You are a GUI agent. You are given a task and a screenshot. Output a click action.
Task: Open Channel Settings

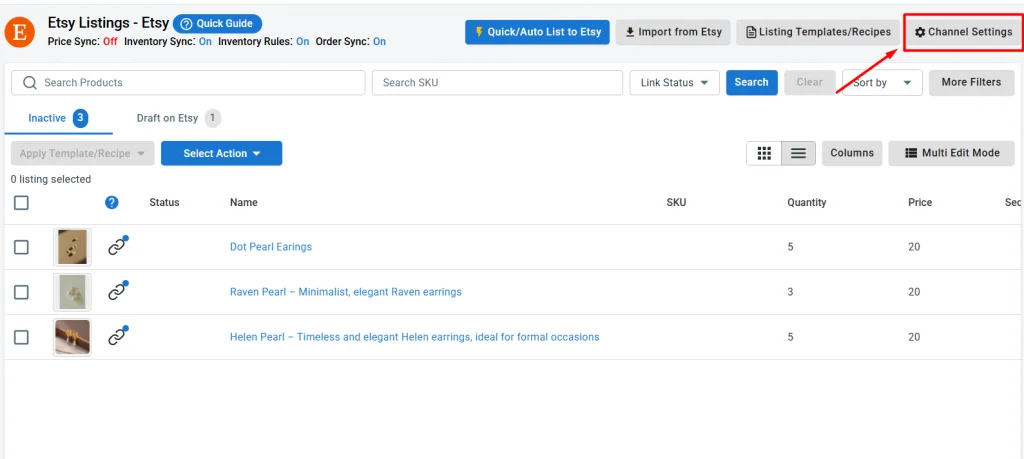coord(963,32)
